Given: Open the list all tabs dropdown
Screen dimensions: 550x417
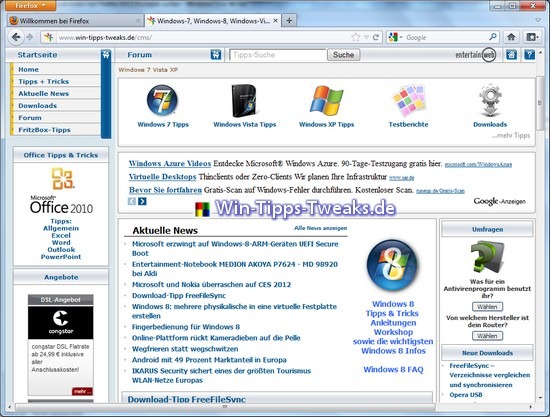Looking at the screenshot, I should coord(538,20).
